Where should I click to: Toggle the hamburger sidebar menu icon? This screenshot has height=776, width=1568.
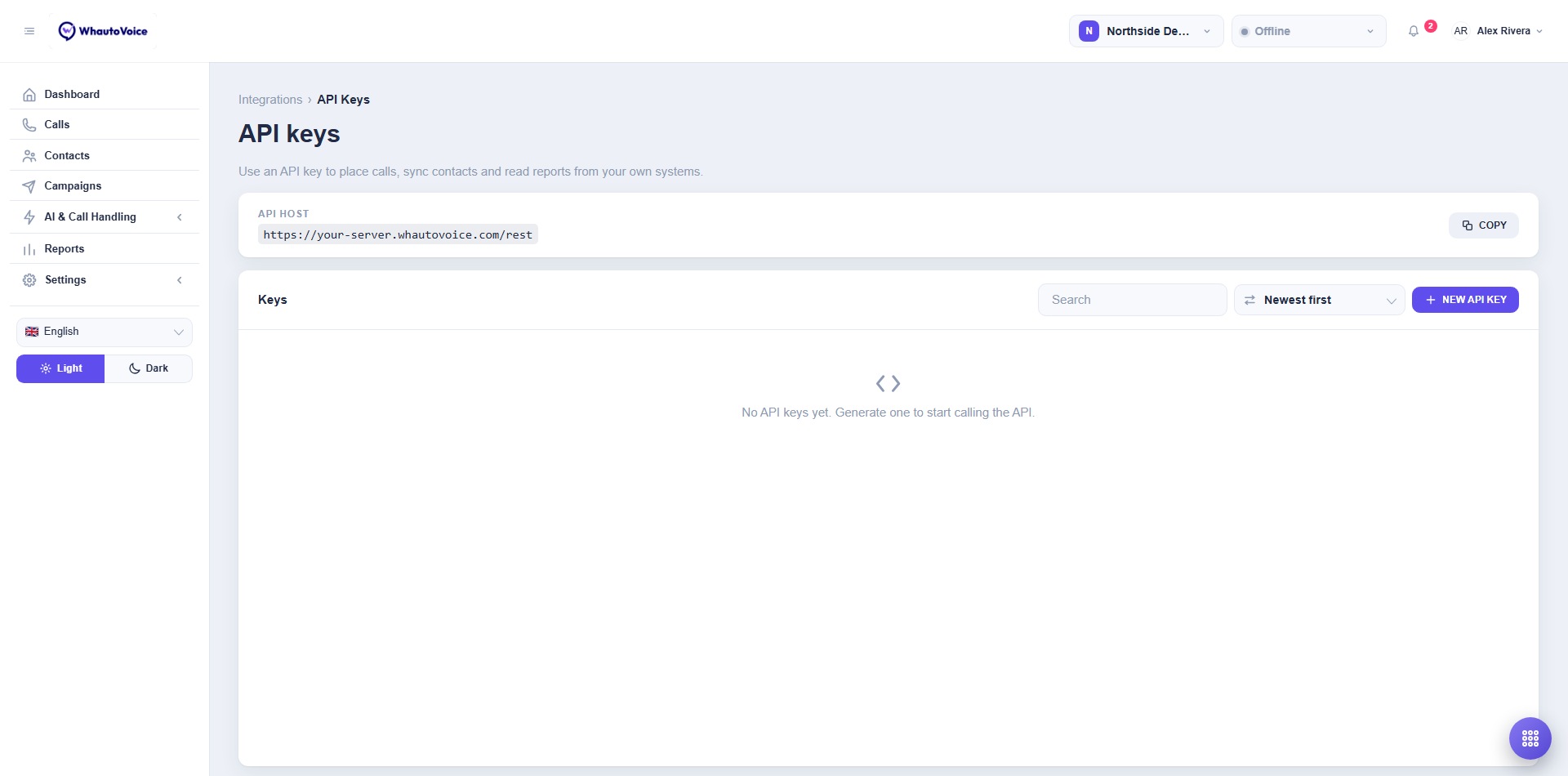pos(29,31)
